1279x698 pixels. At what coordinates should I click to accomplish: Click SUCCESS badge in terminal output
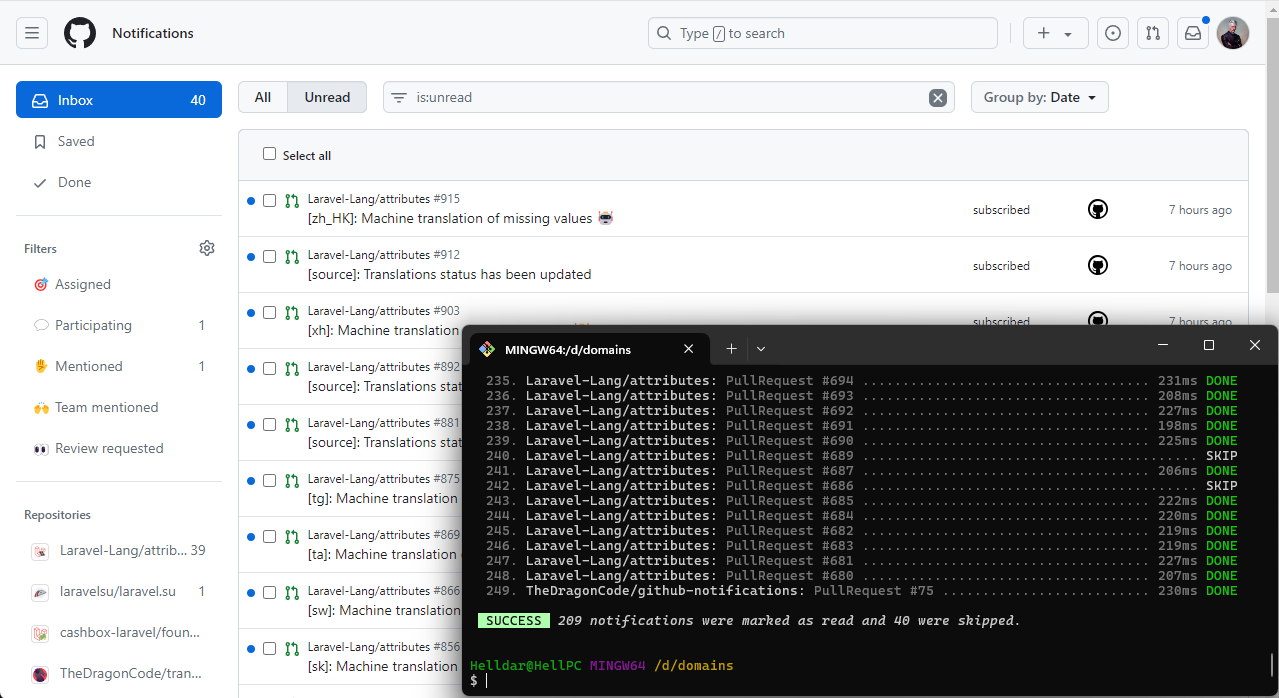click(514, 621)
